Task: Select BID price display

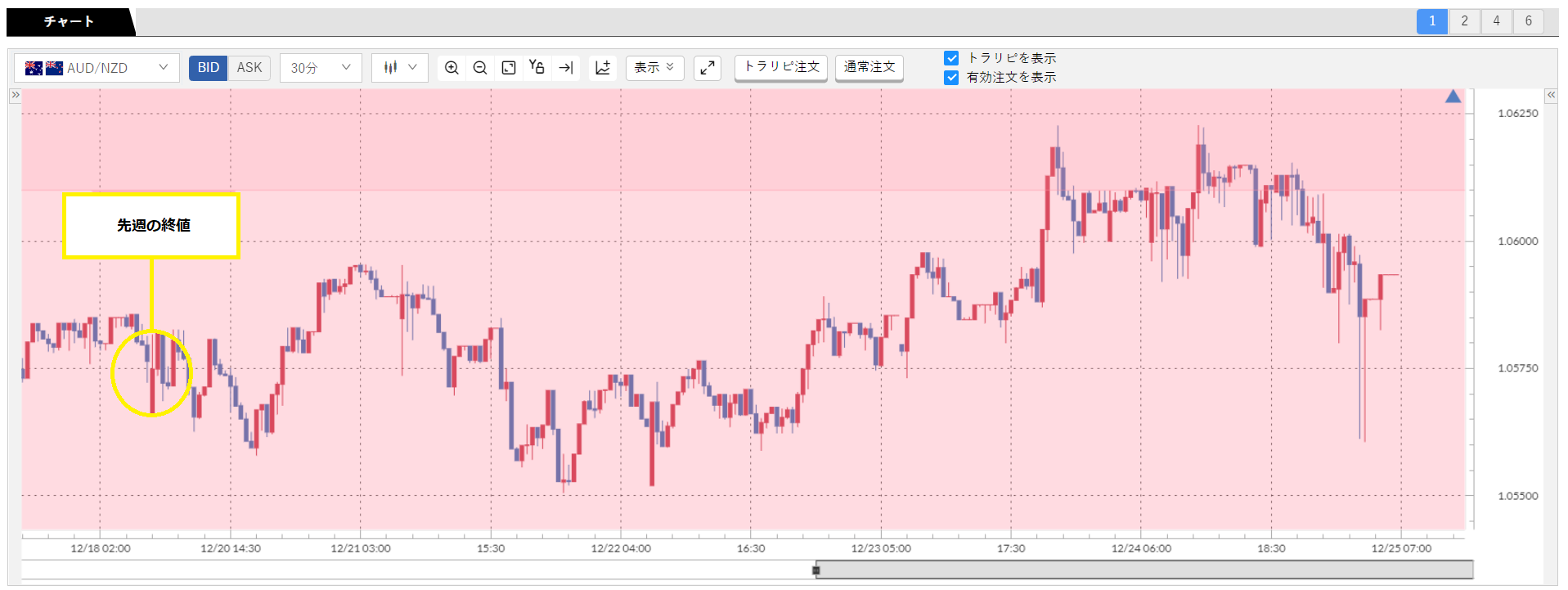Action: [x=208, y=68]
